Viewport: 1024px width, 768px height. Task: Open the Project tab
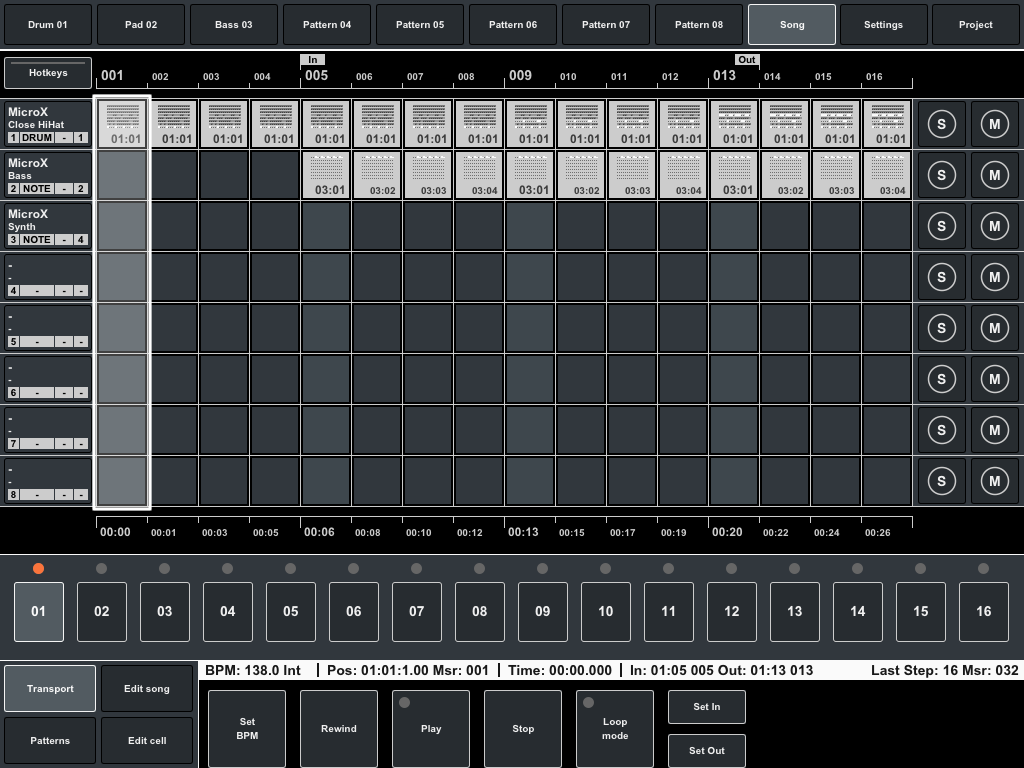(x=975, y=24)
